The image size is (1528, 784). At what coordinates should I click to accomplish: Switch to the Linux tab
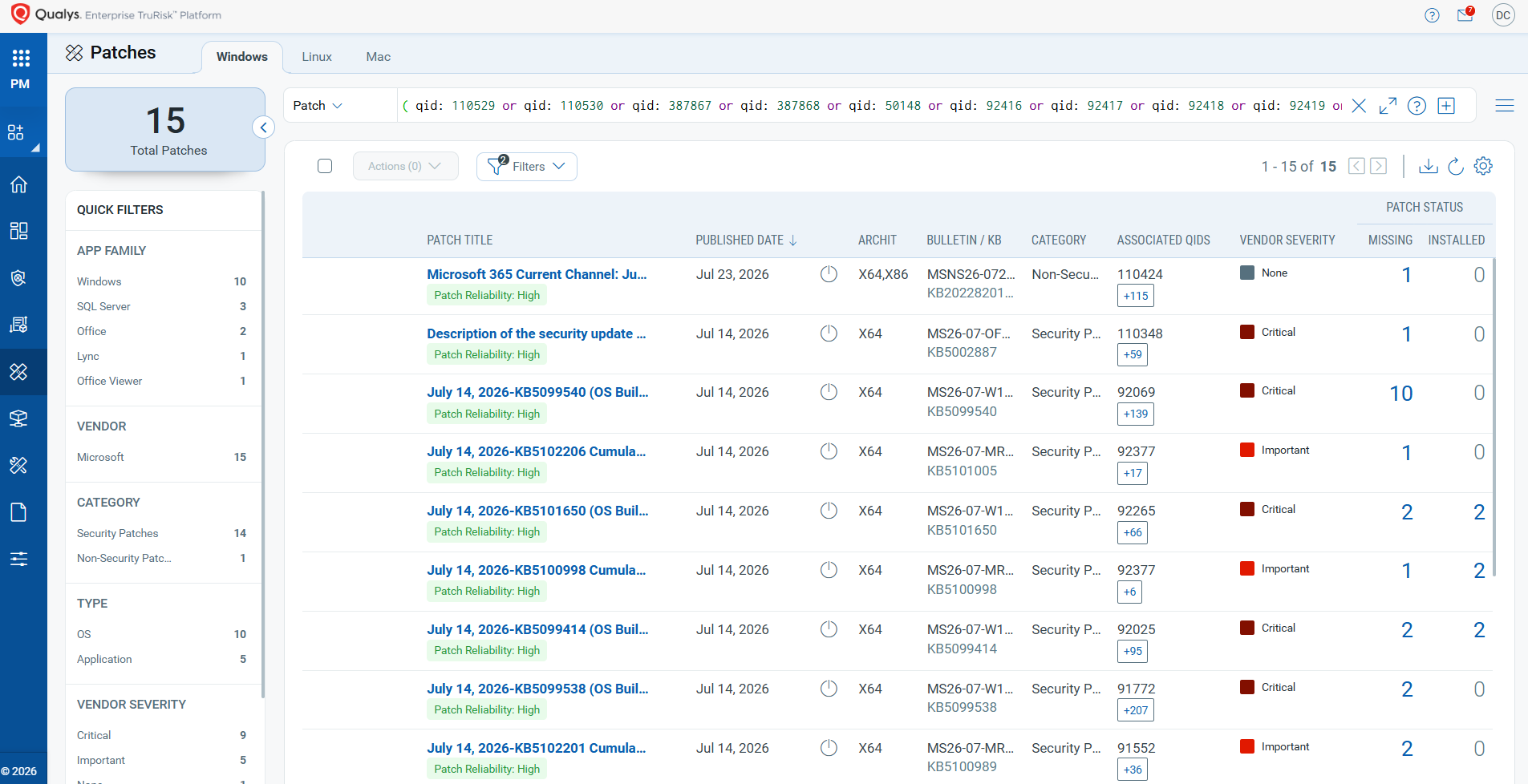[317, 57]
